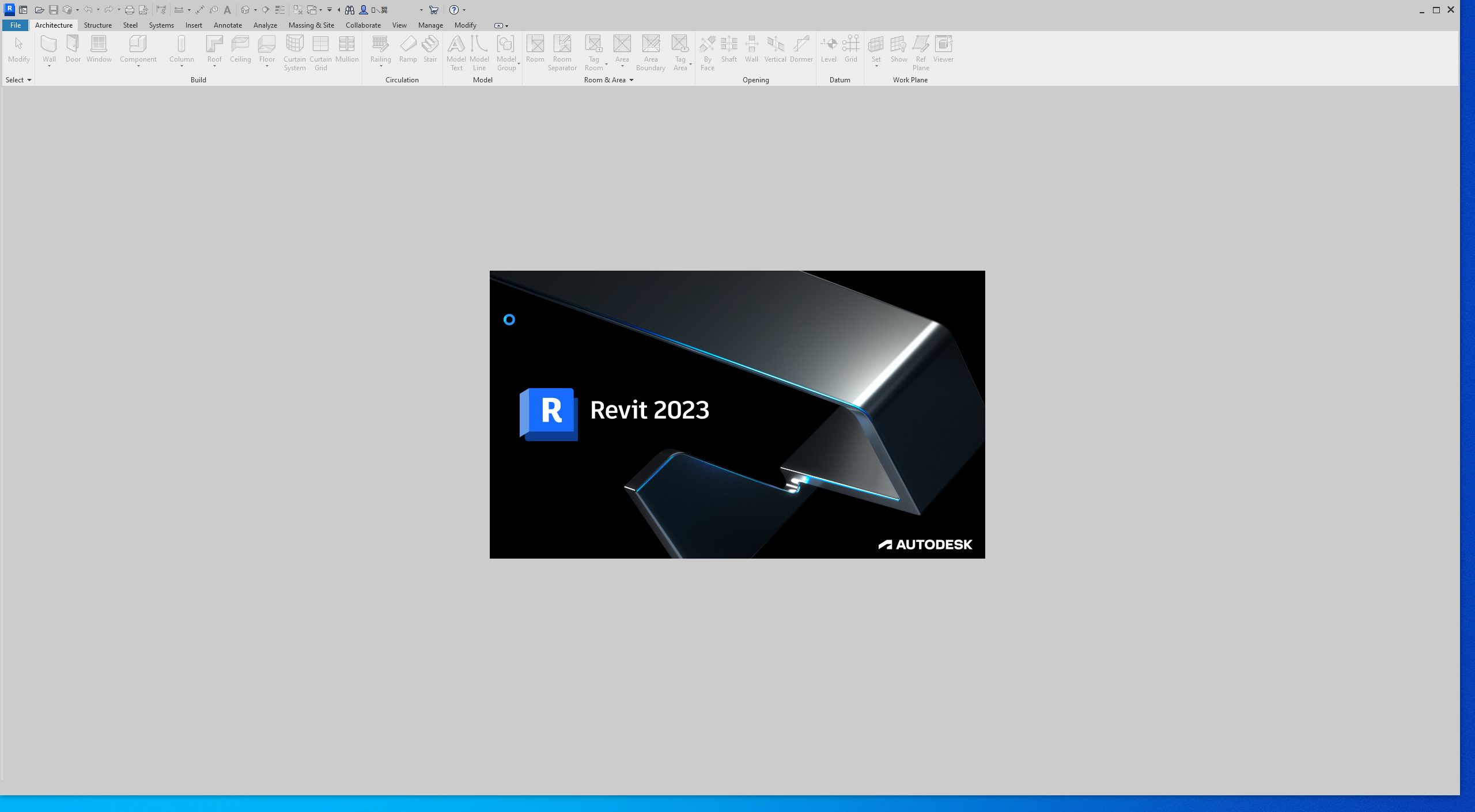Switch to the Massing & Site tab
The width and height of the screenshot is (1475, 812).
pyautogui.click(x=311, y=25)
